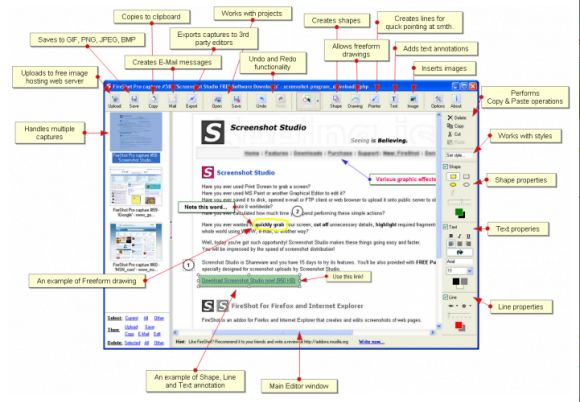Viewport: 580px width, 402px height.
Task: Click the Bold text formatting icon
Action: [x=451, y=236]
